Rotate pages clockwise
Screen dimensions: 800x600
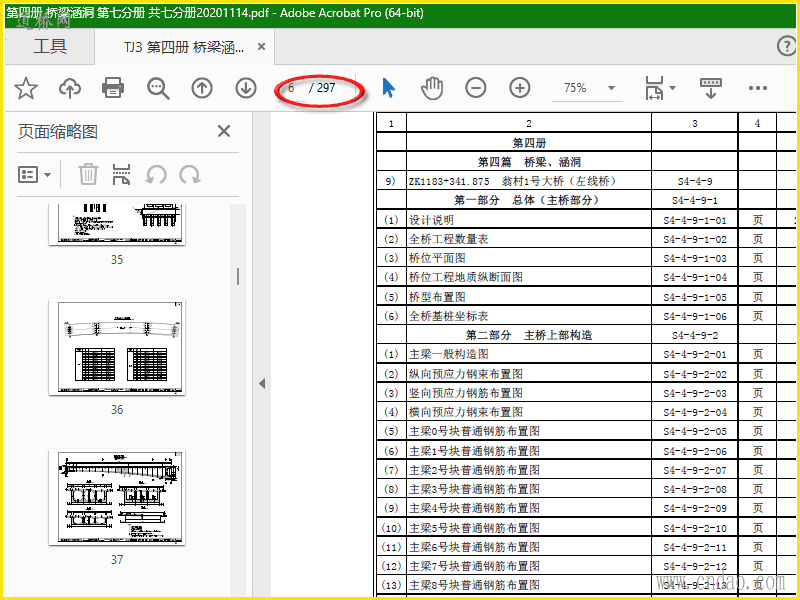(190, 174)
